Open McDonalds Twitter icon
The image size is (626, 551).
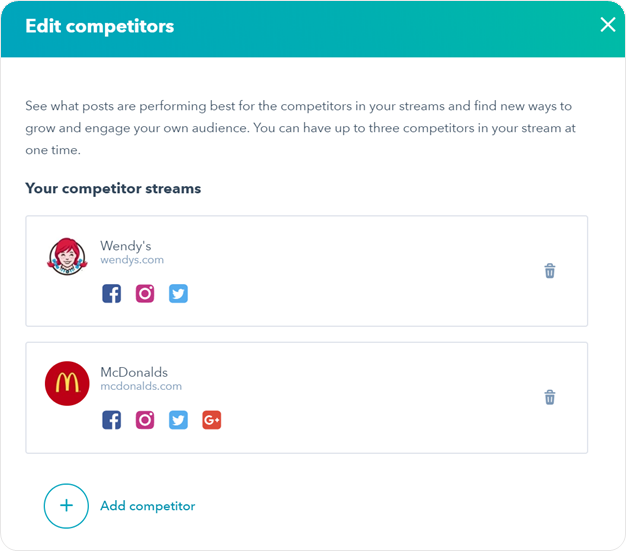178,420
